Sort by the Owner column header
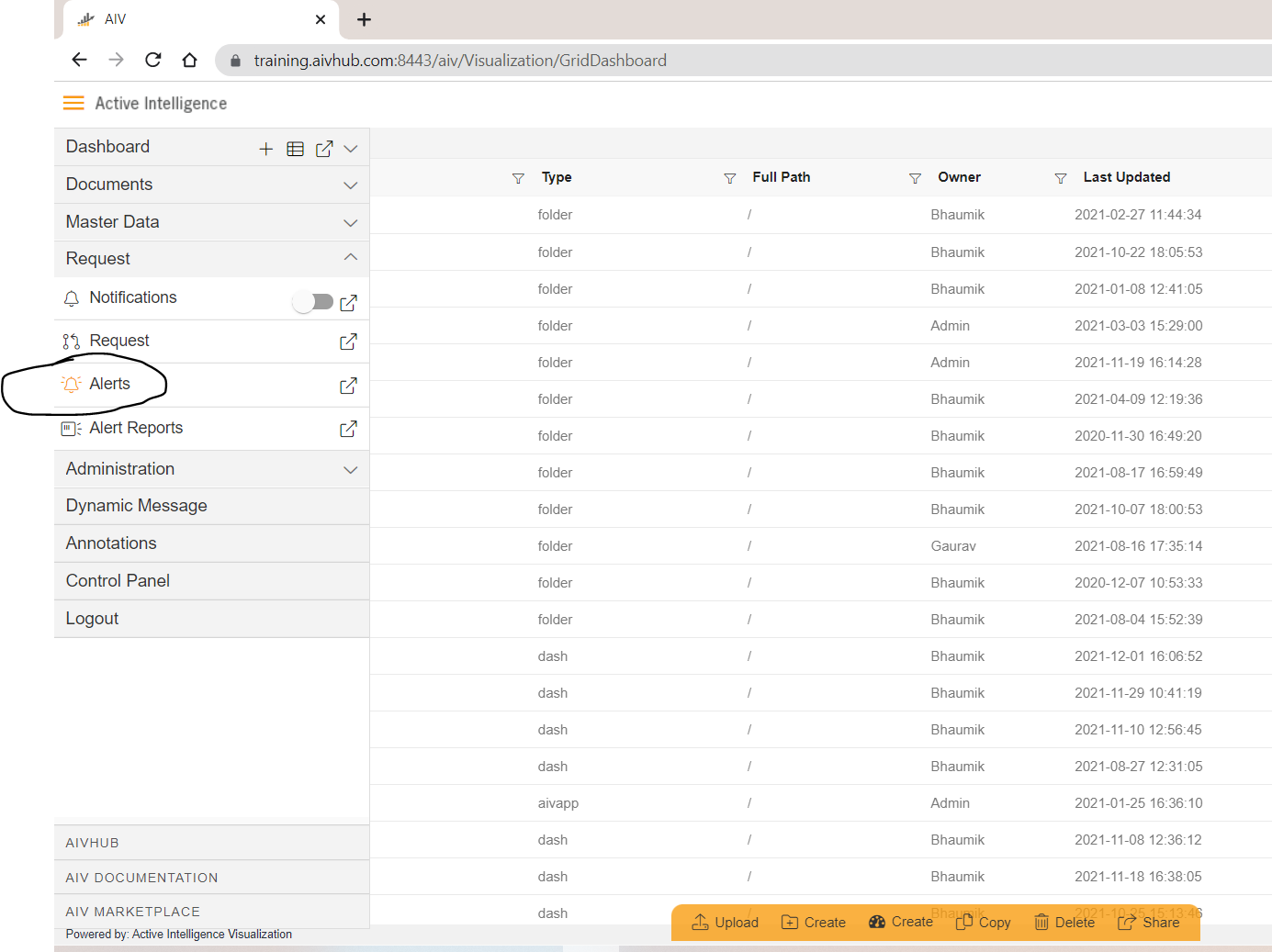This screenshot has width=1272, height=952. click(959, 177)
